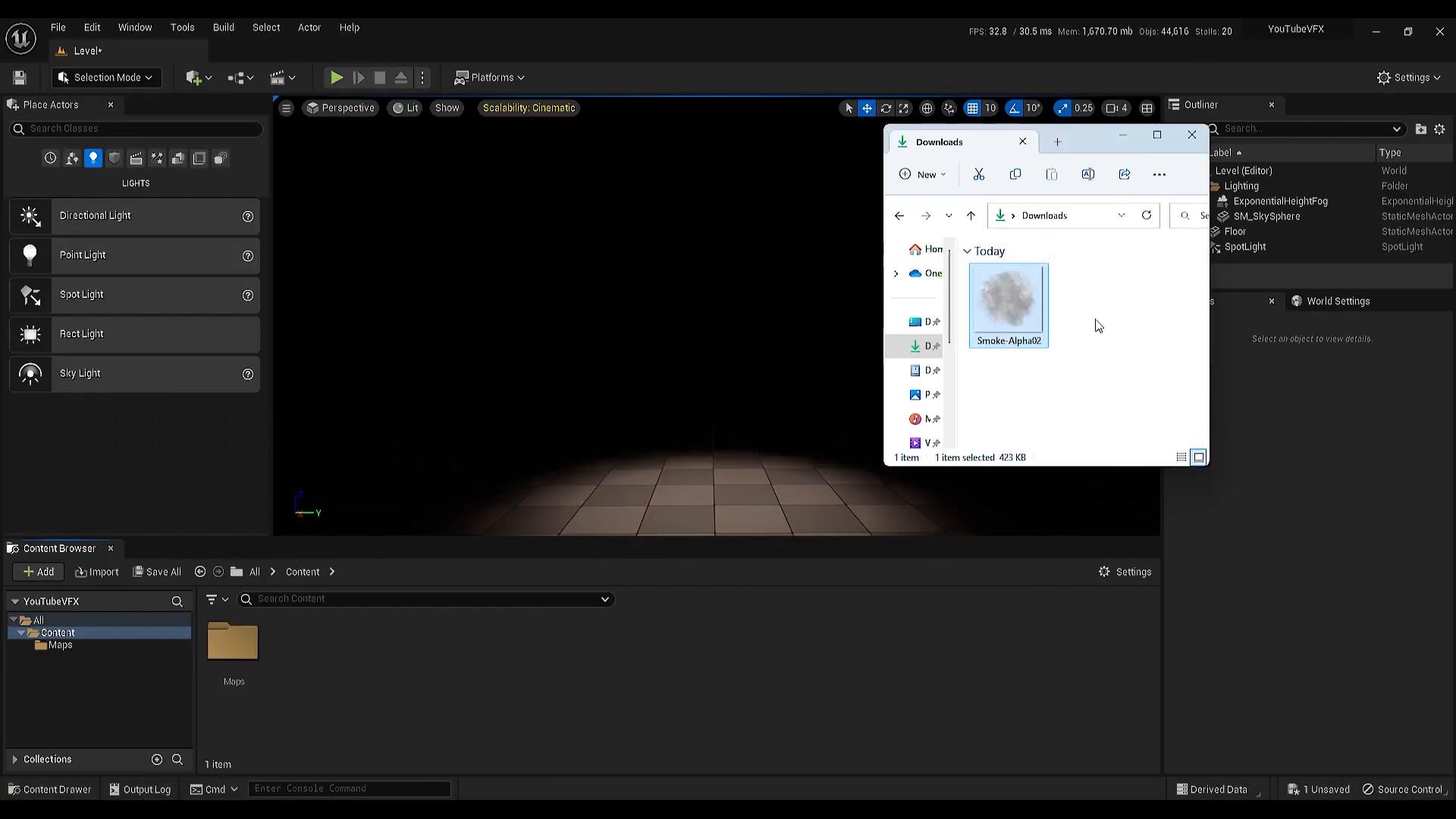Open the viewport hamburger options menu

[286, 108]
